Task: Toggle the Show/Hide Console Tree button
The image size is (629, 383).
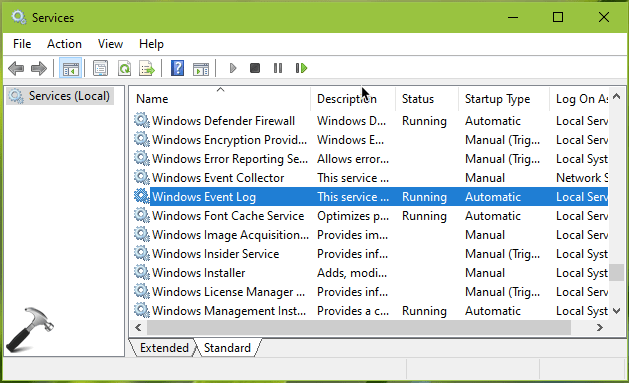Action: (x=71, y=68)
